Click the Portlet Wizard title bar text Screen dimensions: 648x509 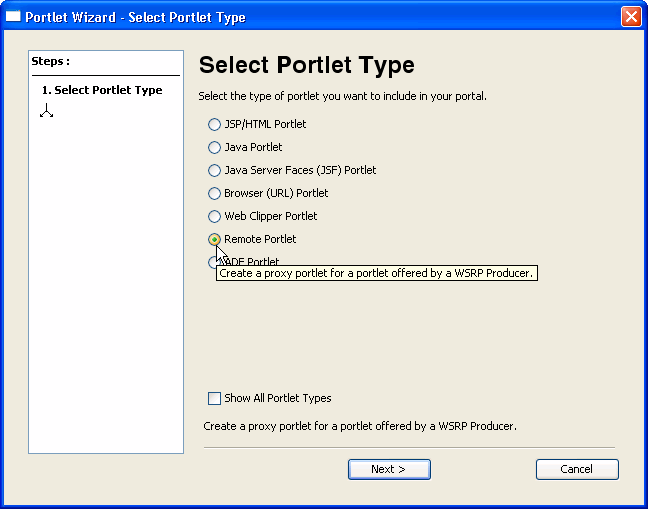pyautogui.click(x=136, y=17)
